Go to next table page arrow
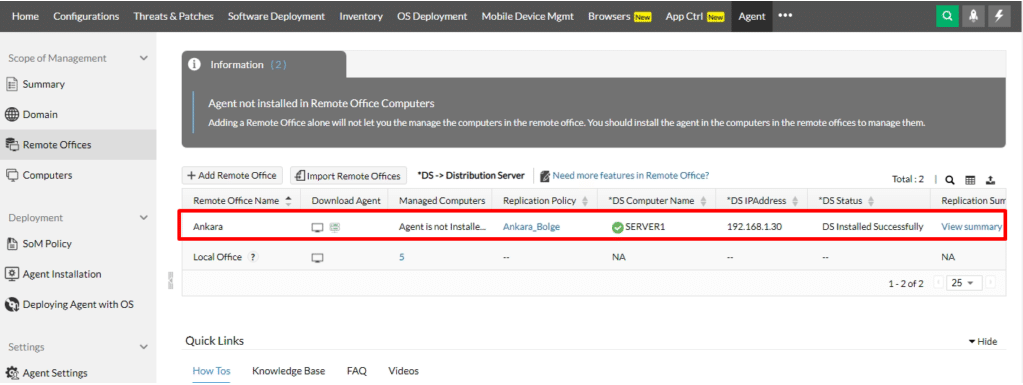The height and width of the screenshot is (385, 1023). click(x=990, y=283)
